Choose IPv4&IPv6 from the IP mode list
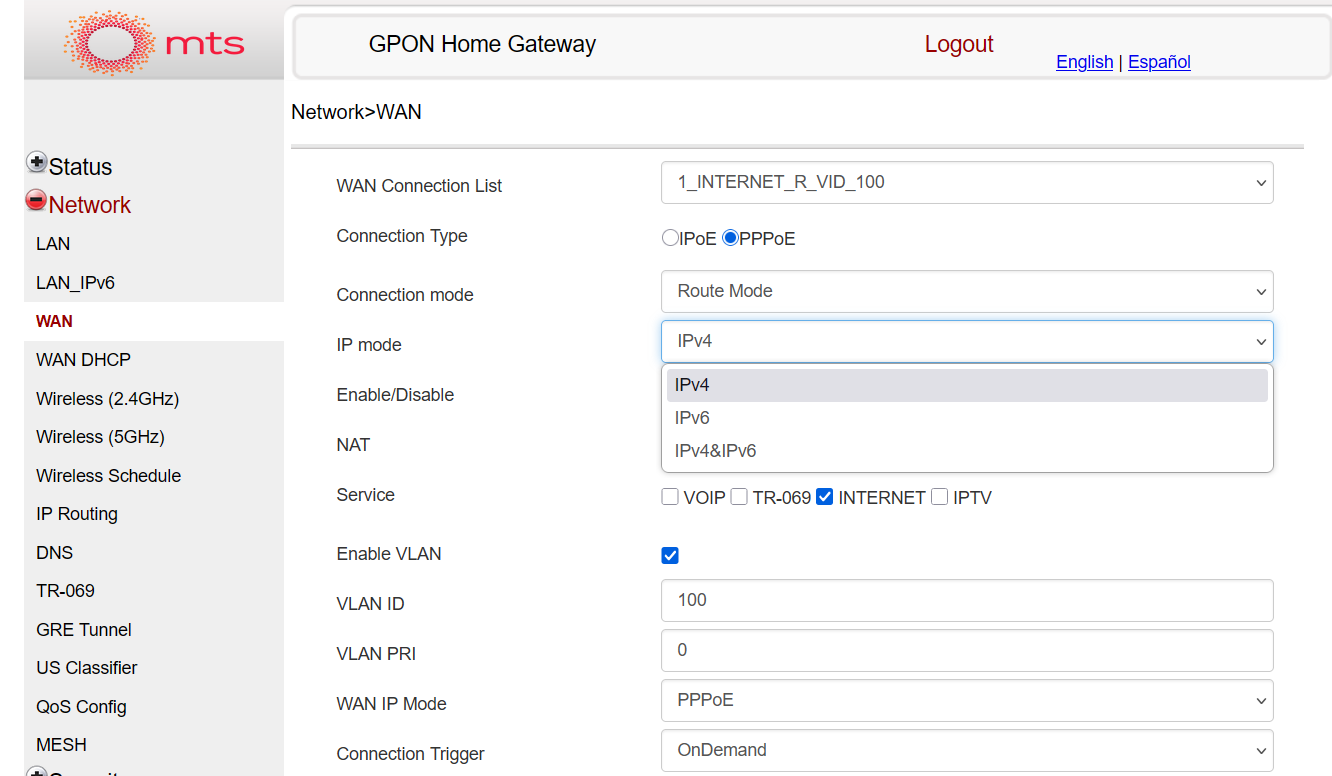1332x776 pixels. coord(716,451)
